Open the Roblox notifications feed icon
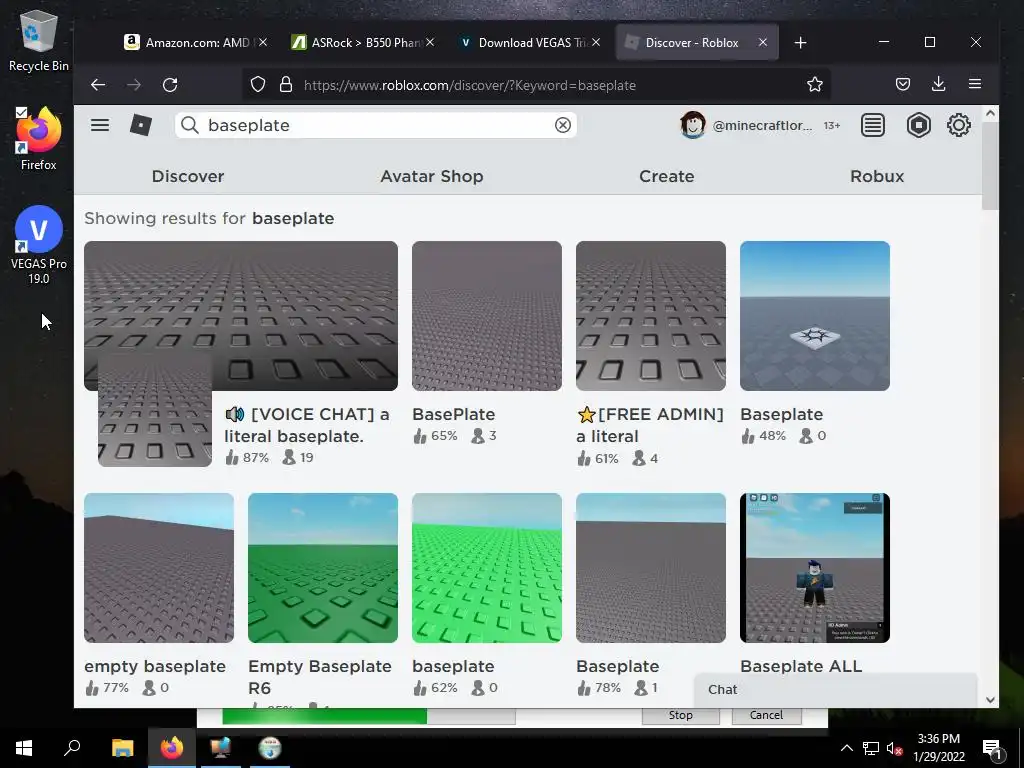Image resolution: width=1024 pixels, height=768 pixels. pyautogui.click(x=872, y=125)
